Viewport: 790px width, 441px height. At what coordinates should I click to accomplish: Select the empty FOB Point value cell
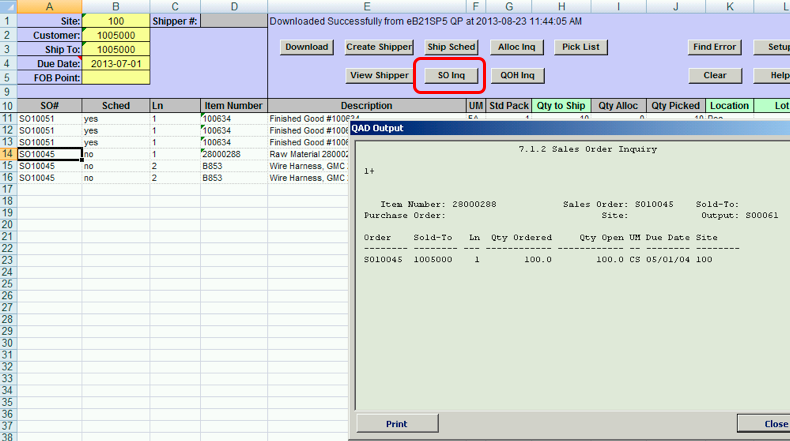tap(116, 78)
